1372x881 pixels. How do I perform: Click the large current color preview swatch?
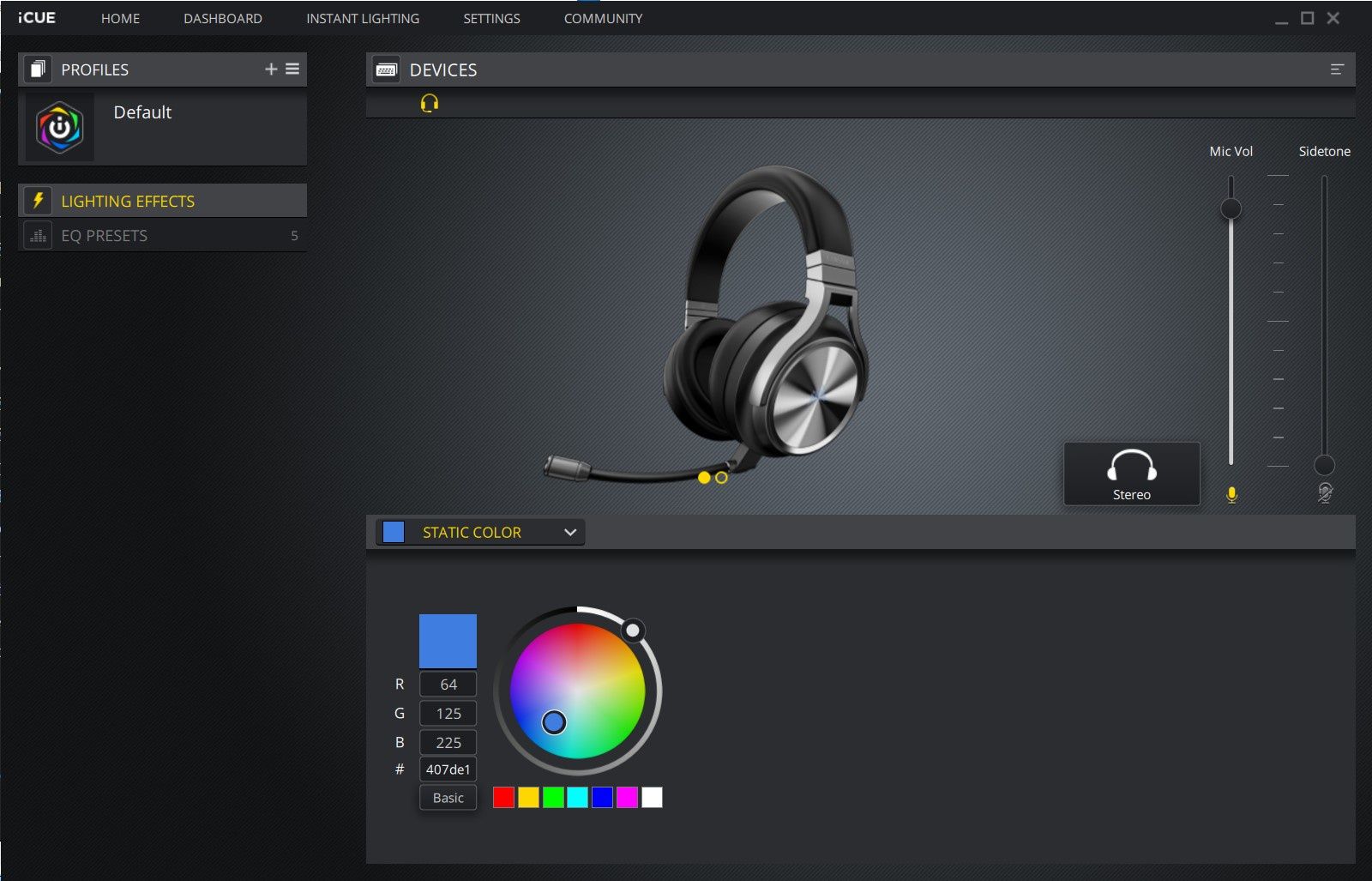click(x=448, y=641)
